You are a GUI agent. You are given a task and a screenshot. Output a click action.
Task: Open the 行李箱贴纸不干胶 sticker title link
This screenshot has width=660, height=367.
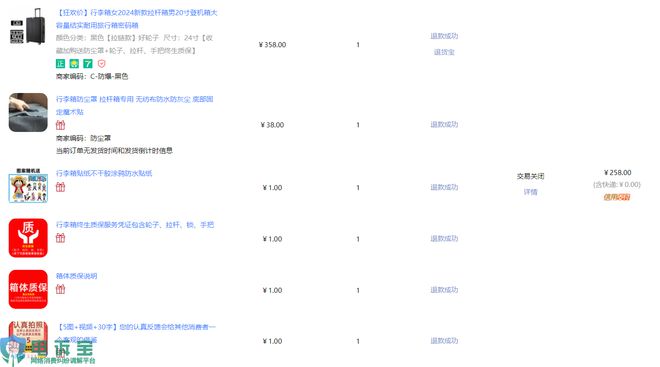click(104, 173)
